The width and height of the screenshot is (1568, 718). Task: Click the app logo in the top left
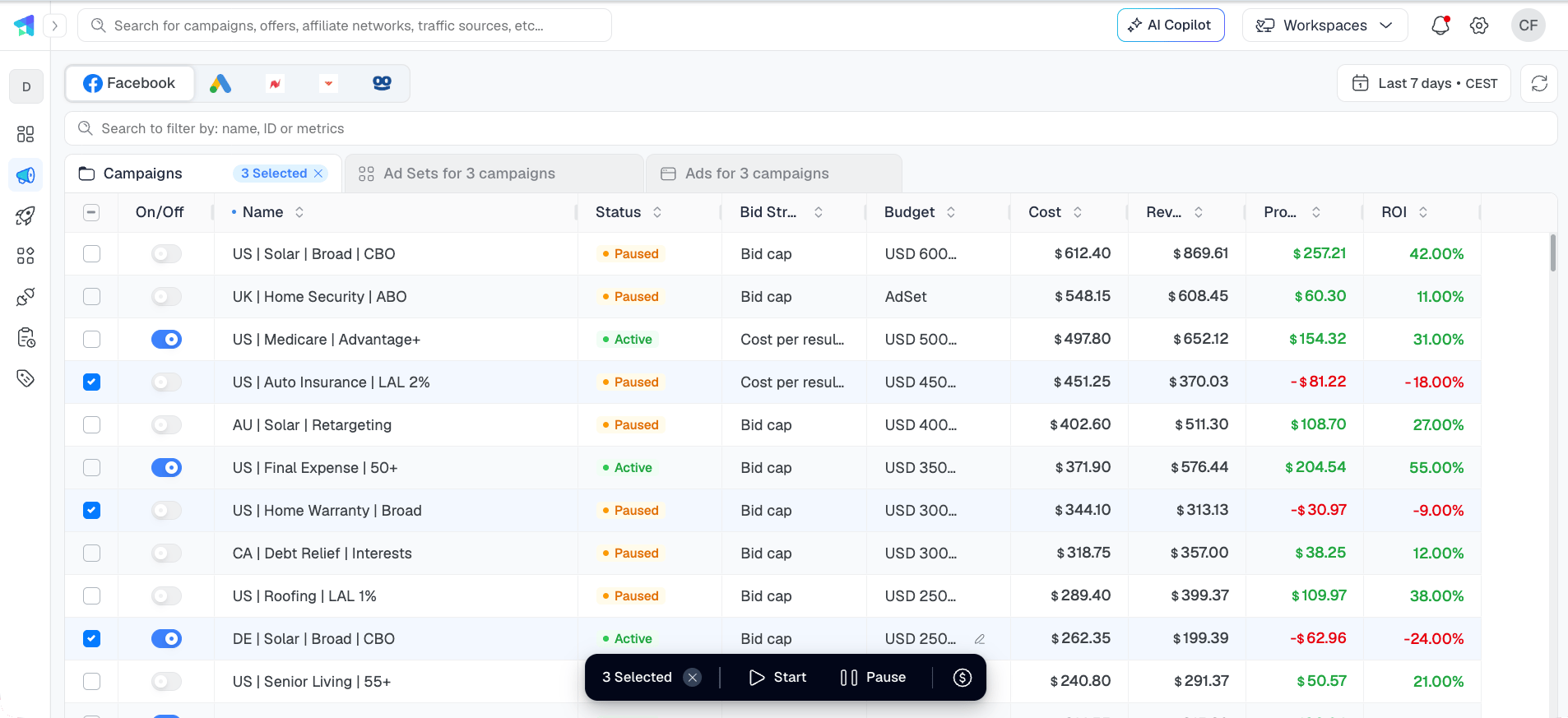point(25,25)
